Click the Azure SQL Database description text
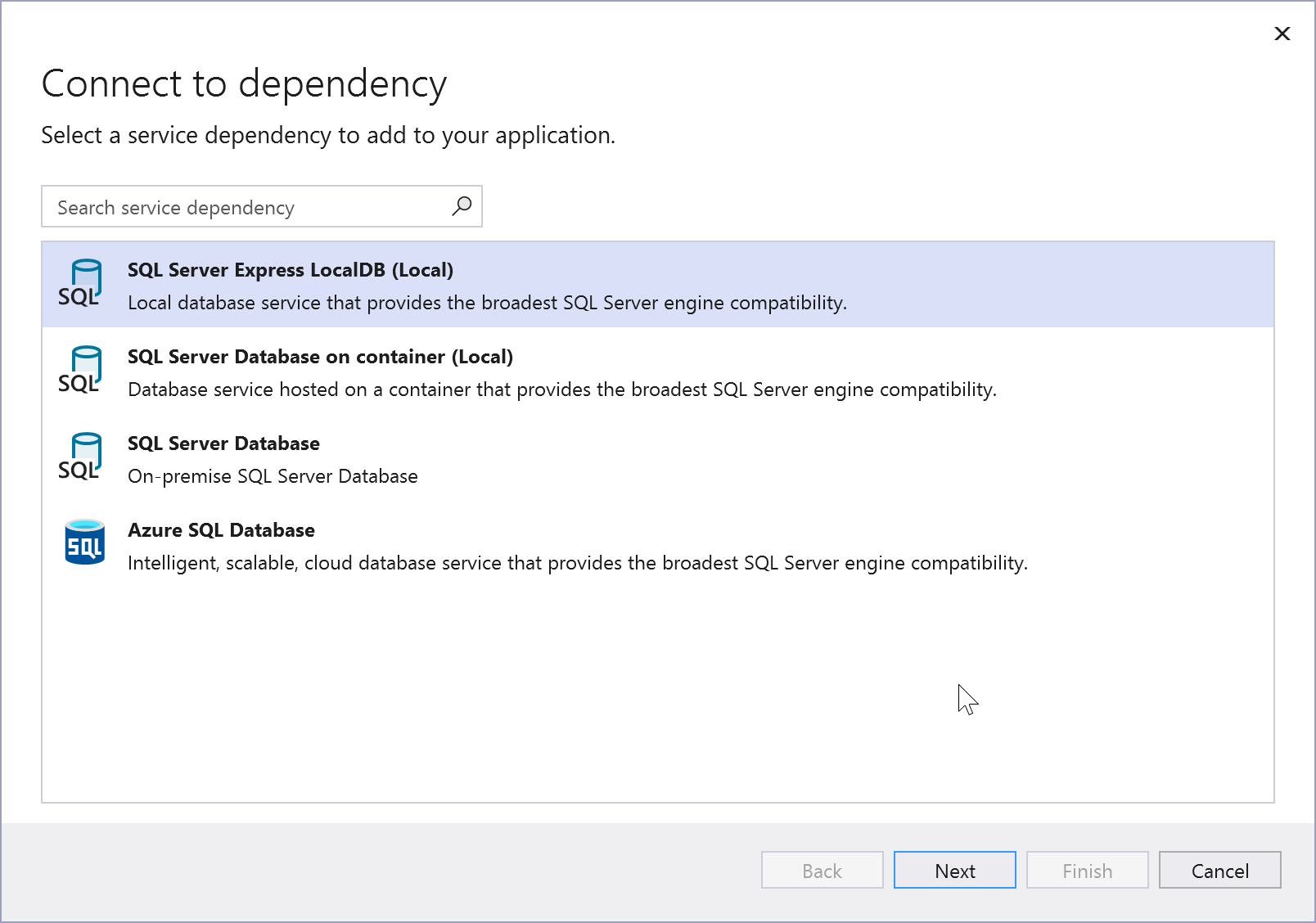Image resolution: width=1316 pixels, height=923 pixels. point(577,563)
